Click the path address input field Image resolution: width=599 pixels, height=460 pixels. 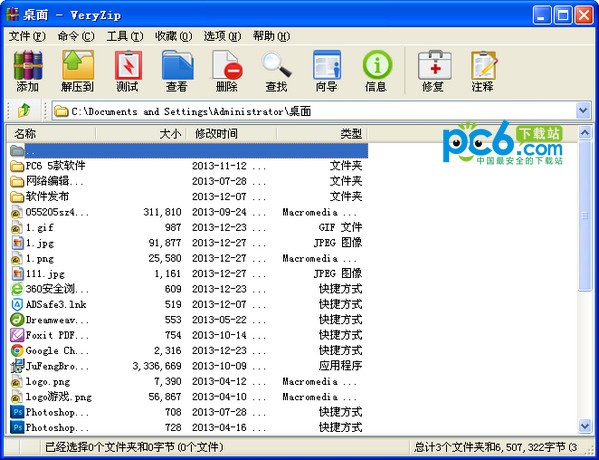tap(314, 111)
